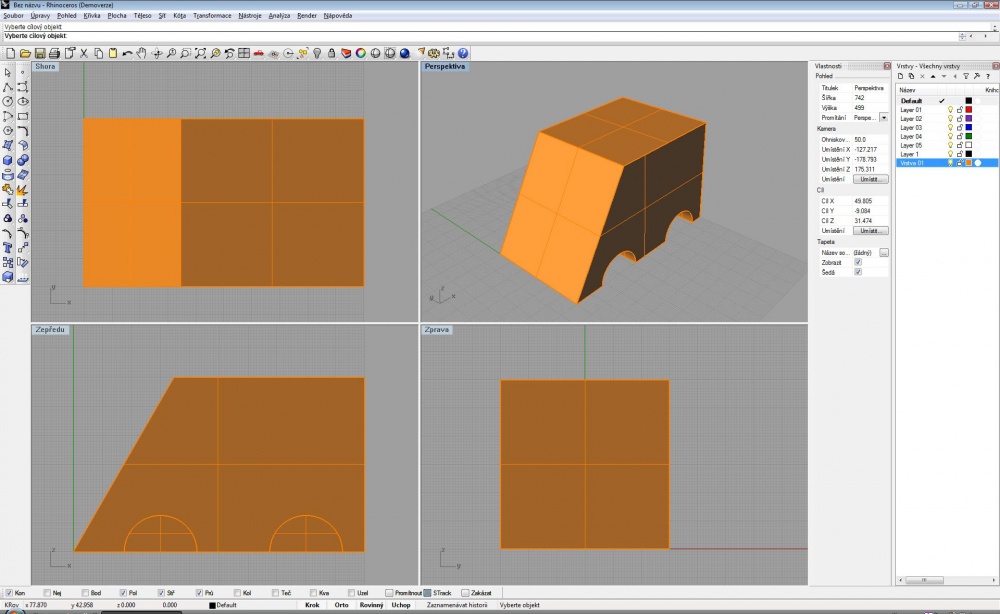
Task: Toggle the Zobrazit checkbox in Tapeta
Action: [858, 263]
